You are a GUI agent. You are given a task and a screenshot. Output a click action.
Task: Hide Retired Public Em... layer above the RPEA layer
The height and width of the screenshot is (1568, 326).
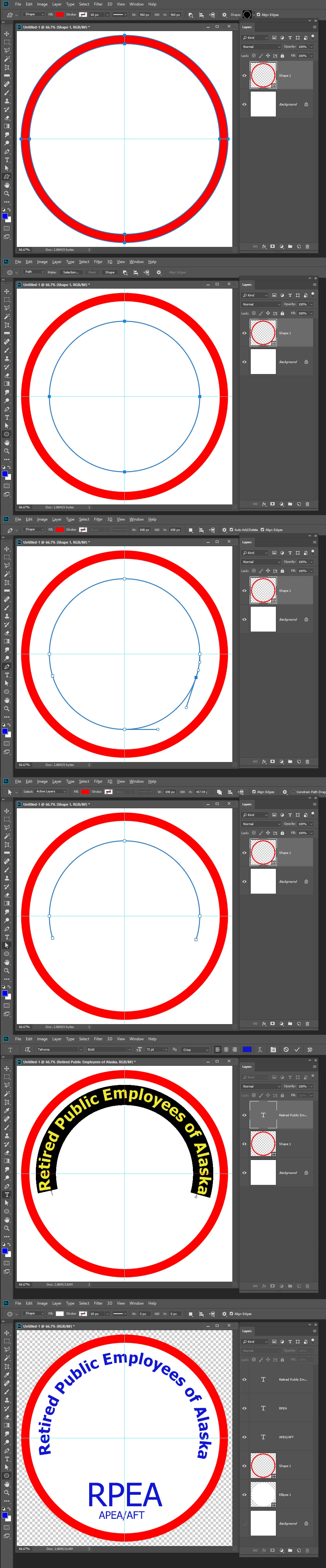click(x=245, y=1379)
